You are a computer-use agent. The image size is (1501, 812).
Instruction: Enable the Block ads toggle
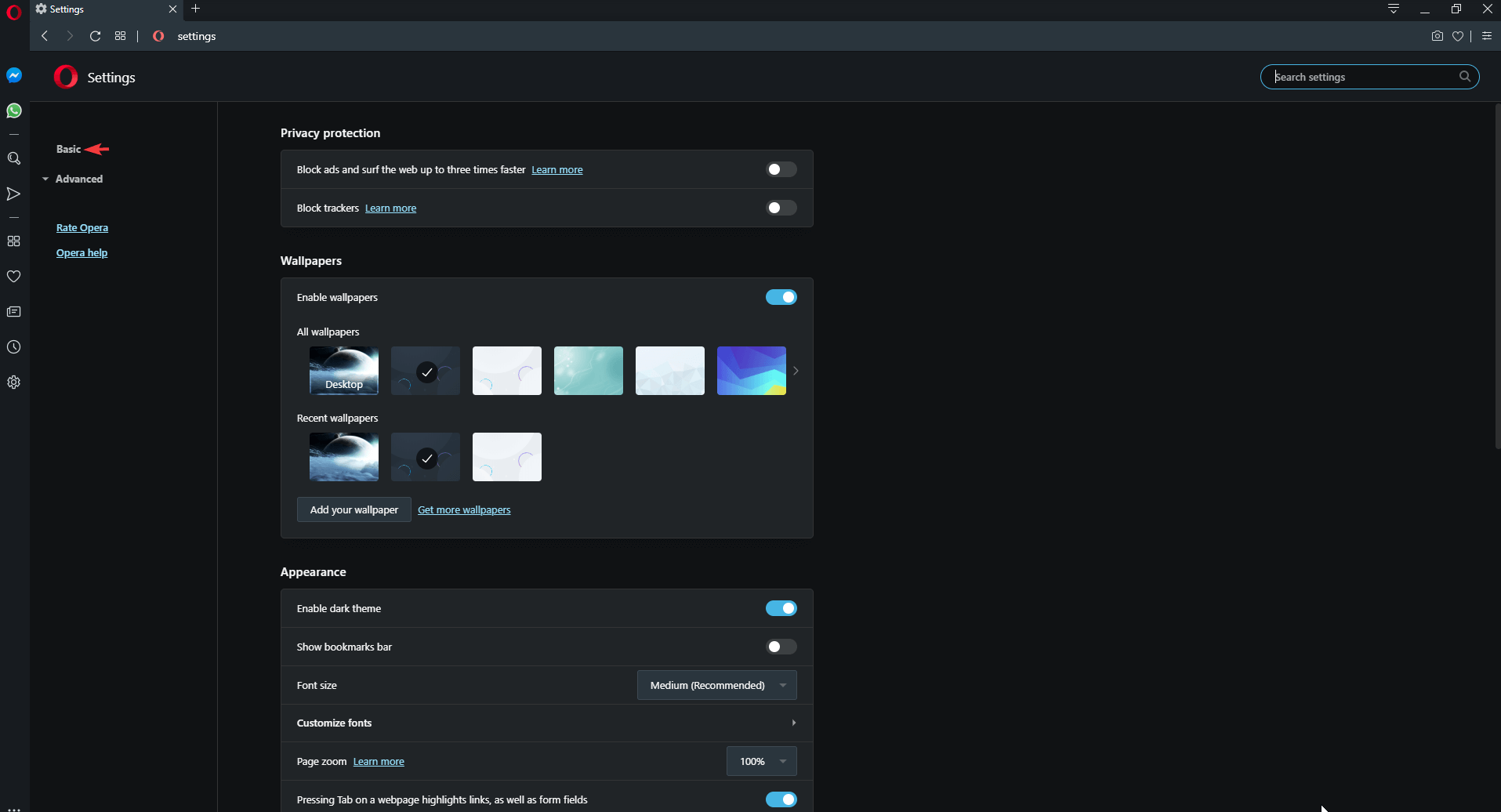click(781, 169)
